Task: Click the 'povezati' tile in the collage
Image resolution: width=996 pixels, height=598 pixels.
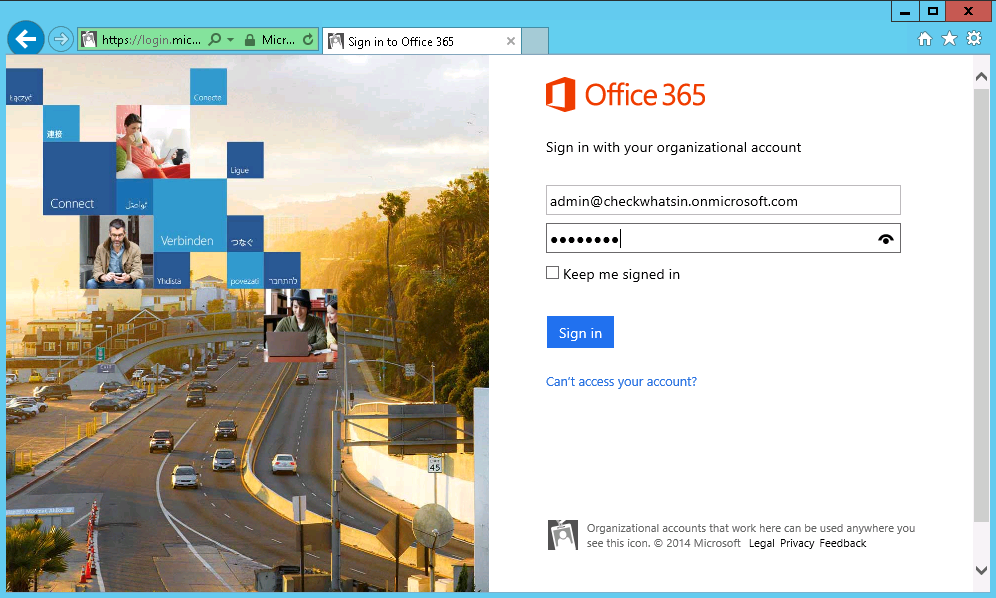Action: tap(245, 271)
